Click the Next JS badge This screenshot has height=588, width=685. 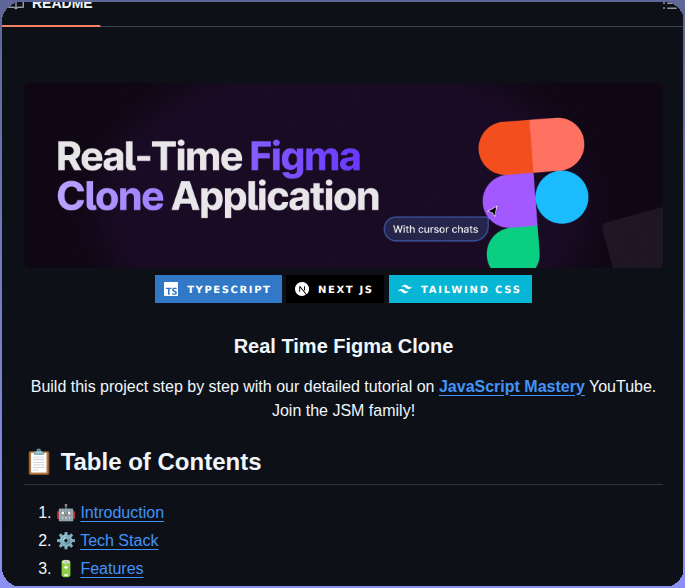tap(335, 289)
